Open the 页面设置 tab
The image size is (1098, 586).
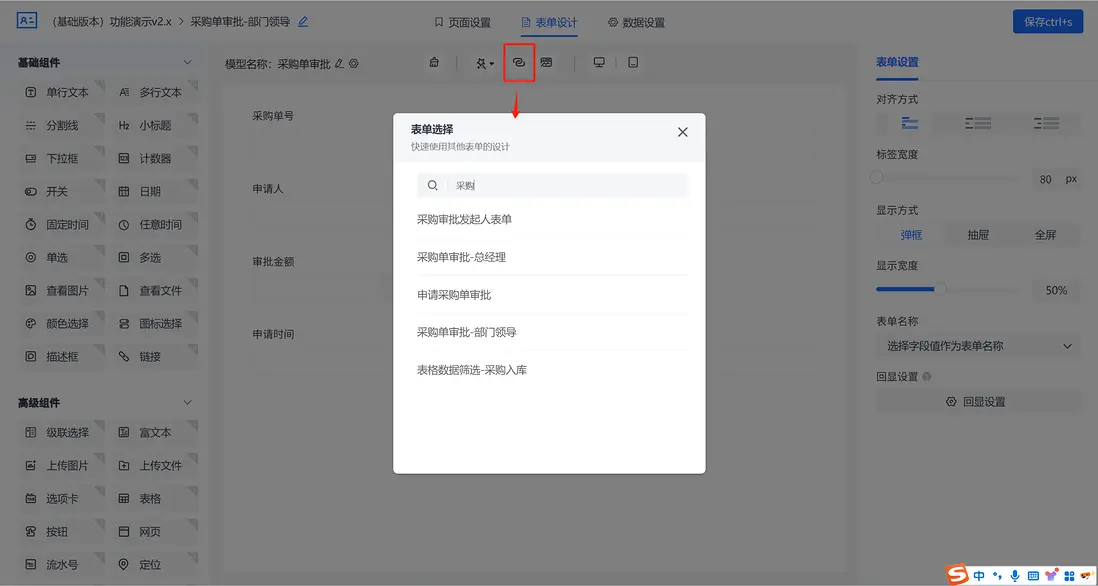[x=470, y=21]
